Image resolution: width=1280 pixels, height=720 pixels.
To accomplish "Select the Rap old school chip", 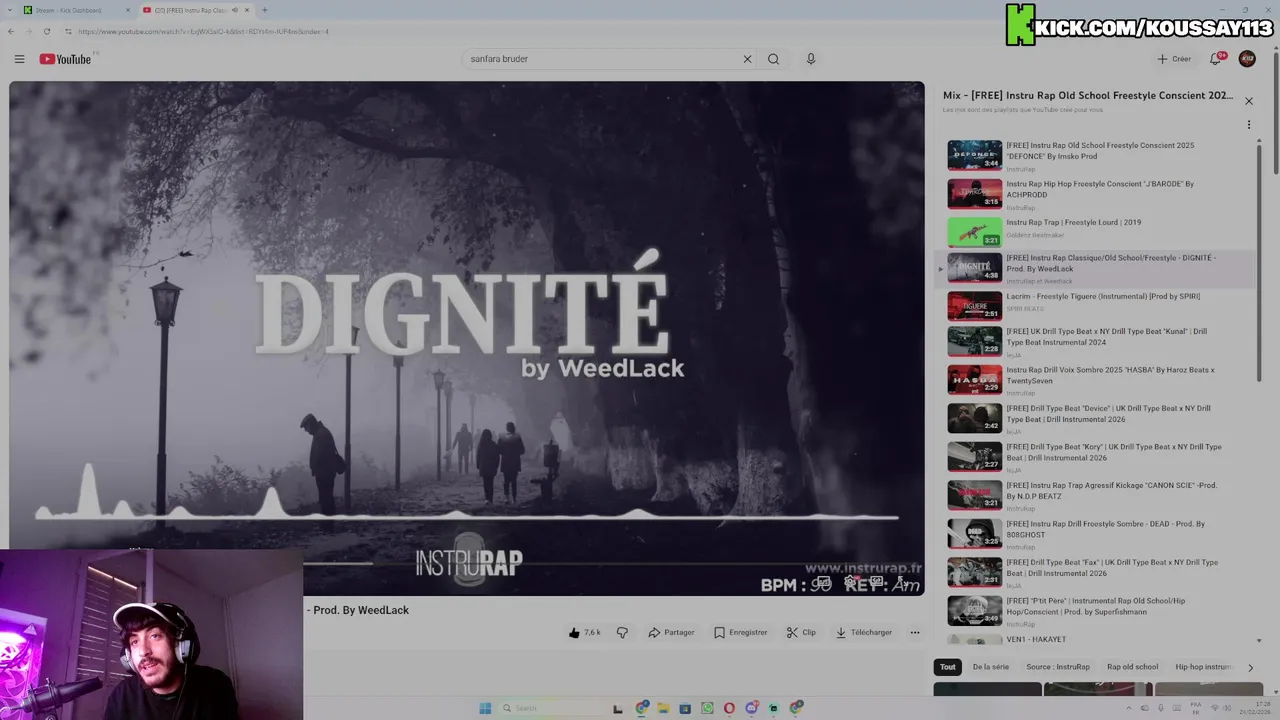I will (x=1132, y=667).
